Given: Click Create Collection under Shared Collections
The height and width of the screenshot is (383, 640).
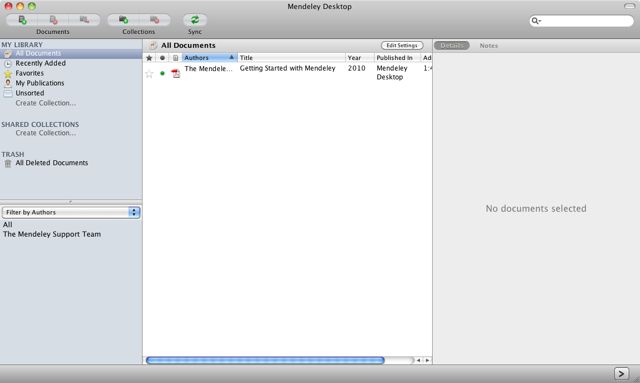Looking at the screenshot, I should [x=46, y=133].
